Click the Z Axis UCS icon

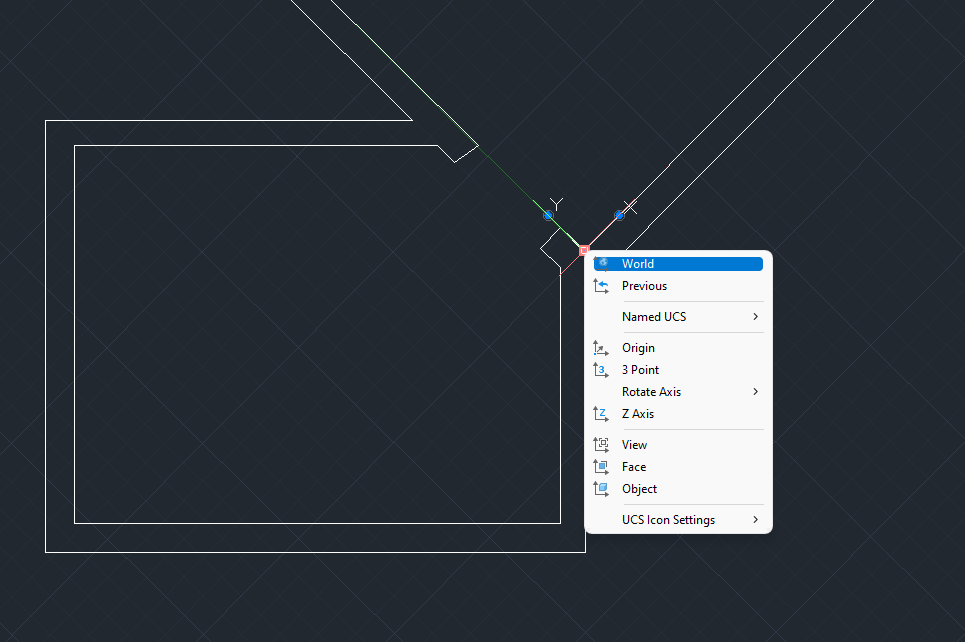tap(601, 414)
